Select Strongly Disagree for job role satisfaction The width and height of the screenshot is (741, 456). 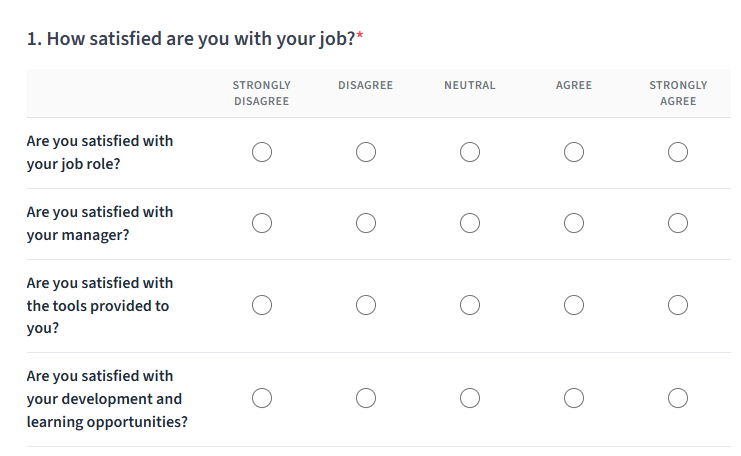point(262,152)
